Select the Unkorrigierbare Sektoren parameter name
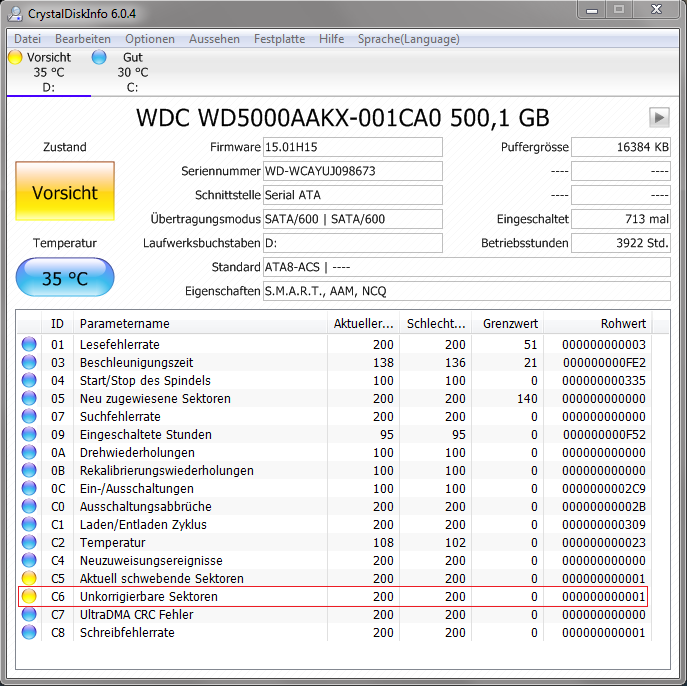Image resolution: width=687 pixels, height=686 pixels. coord(149,597)
